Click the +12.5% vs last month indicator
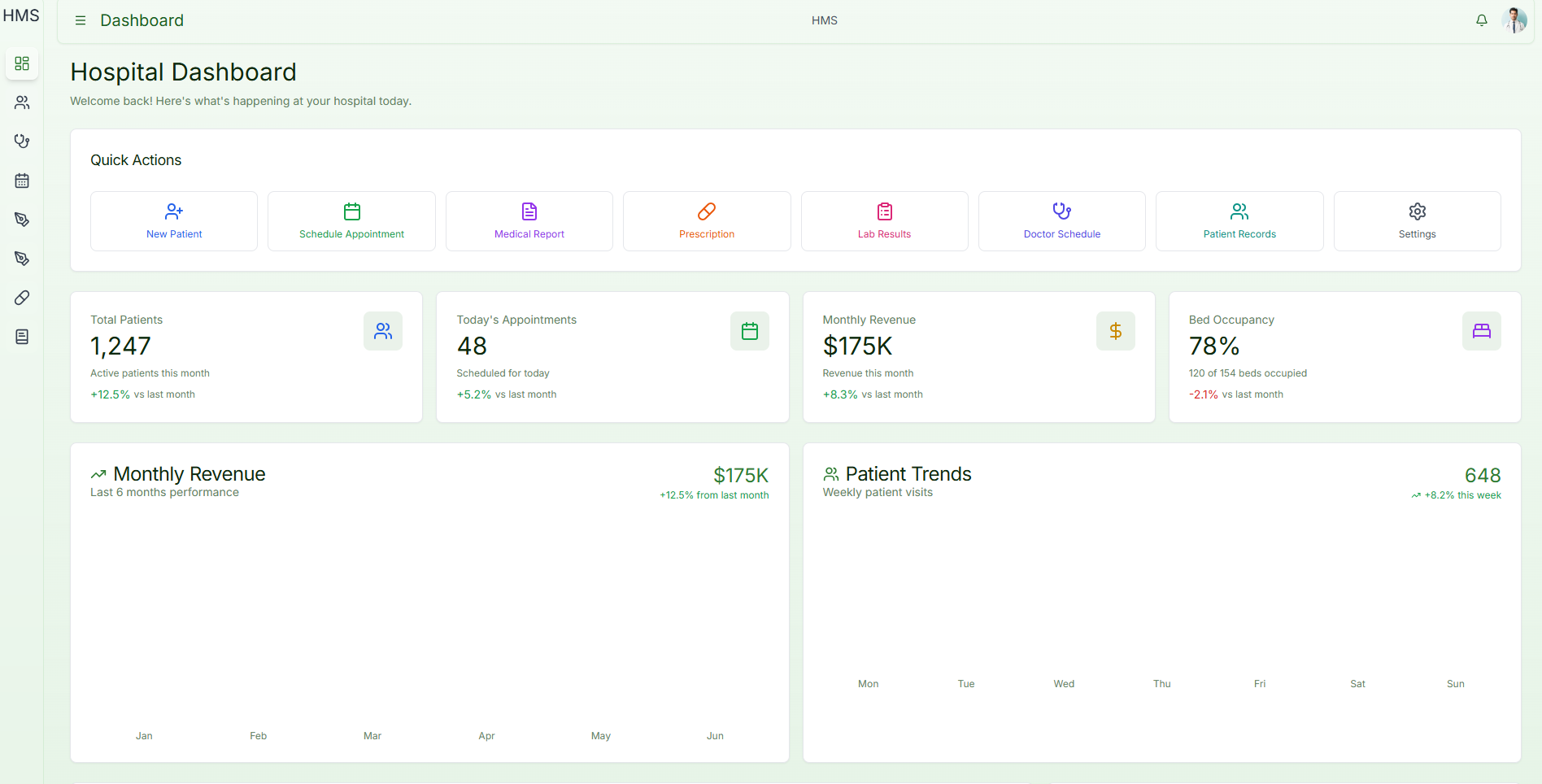This screenshot has width=1542, height=784. point(142,394)
